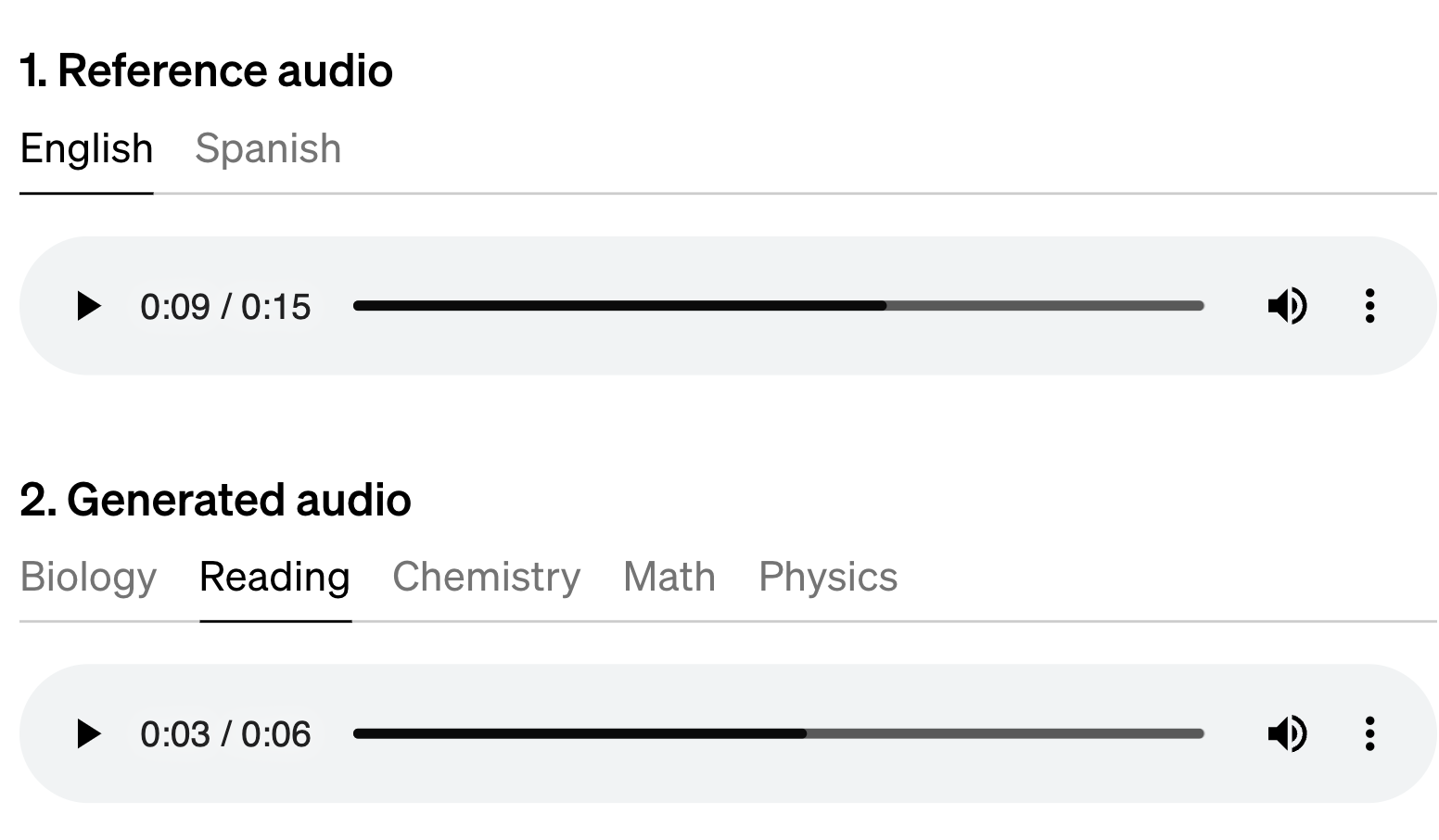Select the Biology generated audio tab
1439x840 pixels.
[x=88, y=577]
